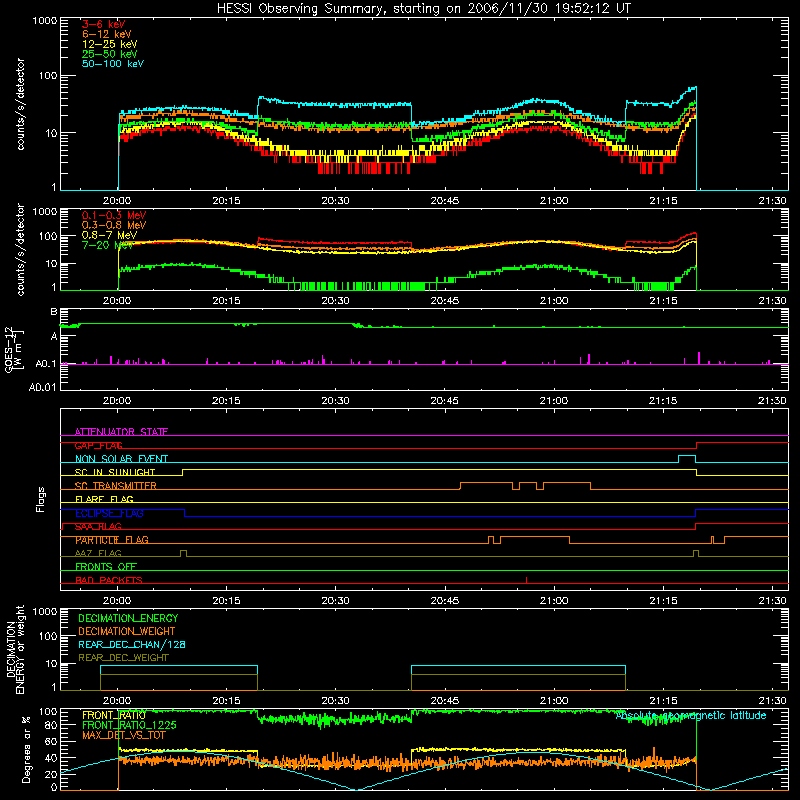This screenshot has height=800, width=800.
Task: Select the SC_IN_SUNLIGHT flag label
Action: click(x=115, y=472)
